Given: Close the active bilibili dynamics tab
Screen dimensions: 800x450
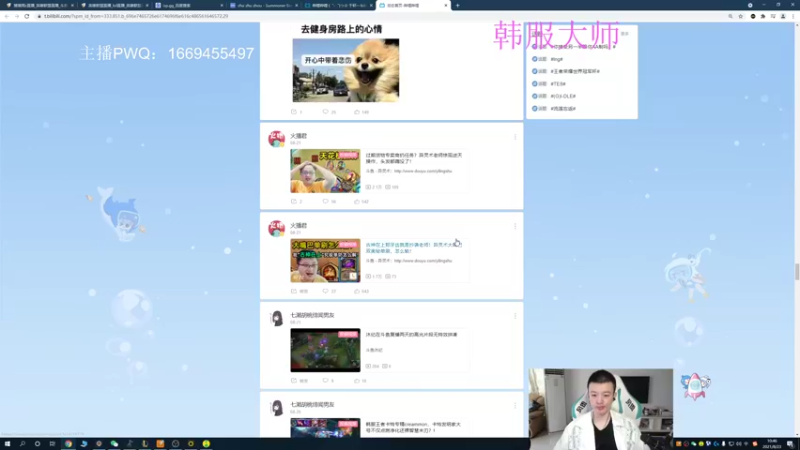Looking at the screenshot, I should (446, 5).
